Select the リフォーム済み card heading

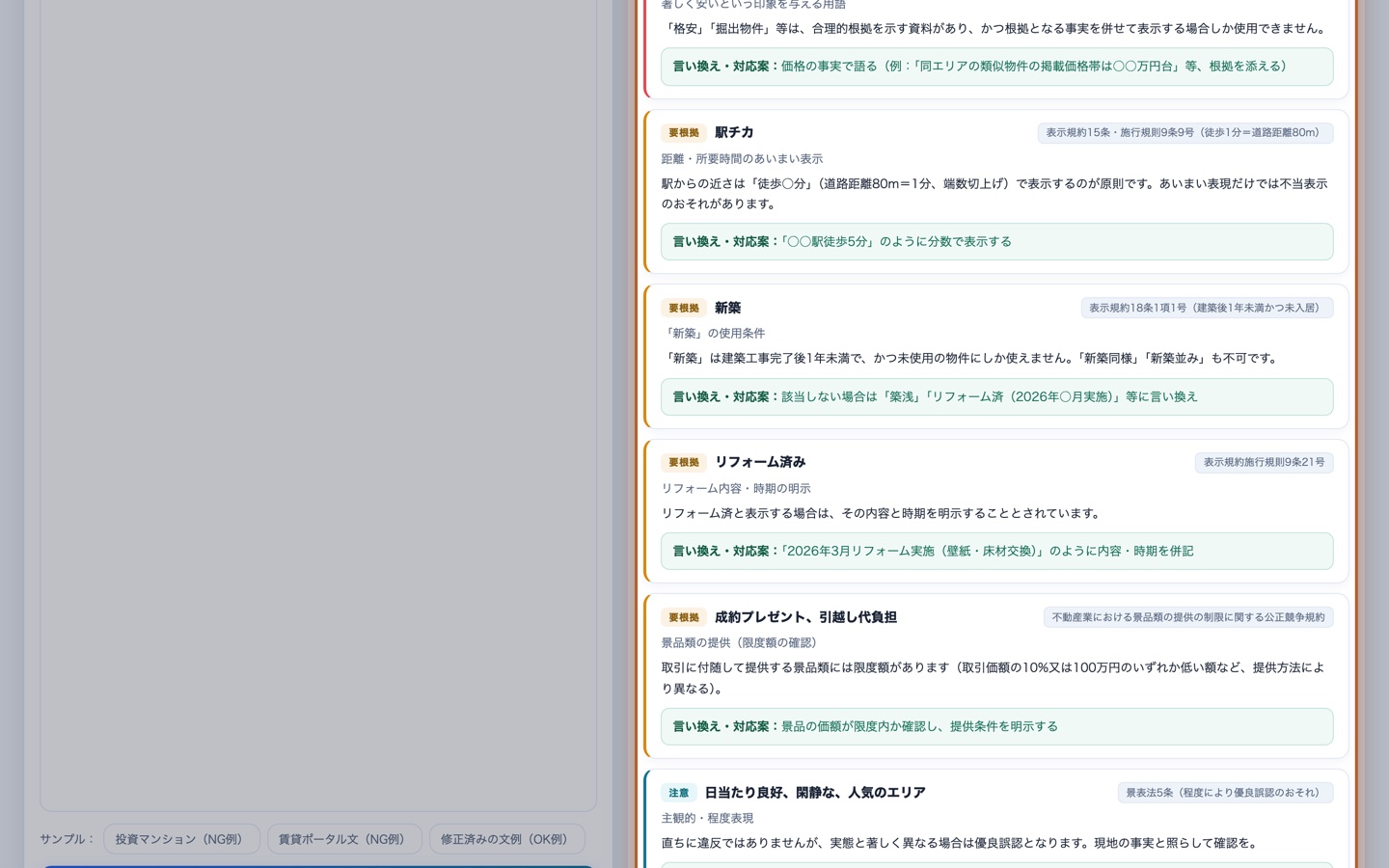coord(760,462)
